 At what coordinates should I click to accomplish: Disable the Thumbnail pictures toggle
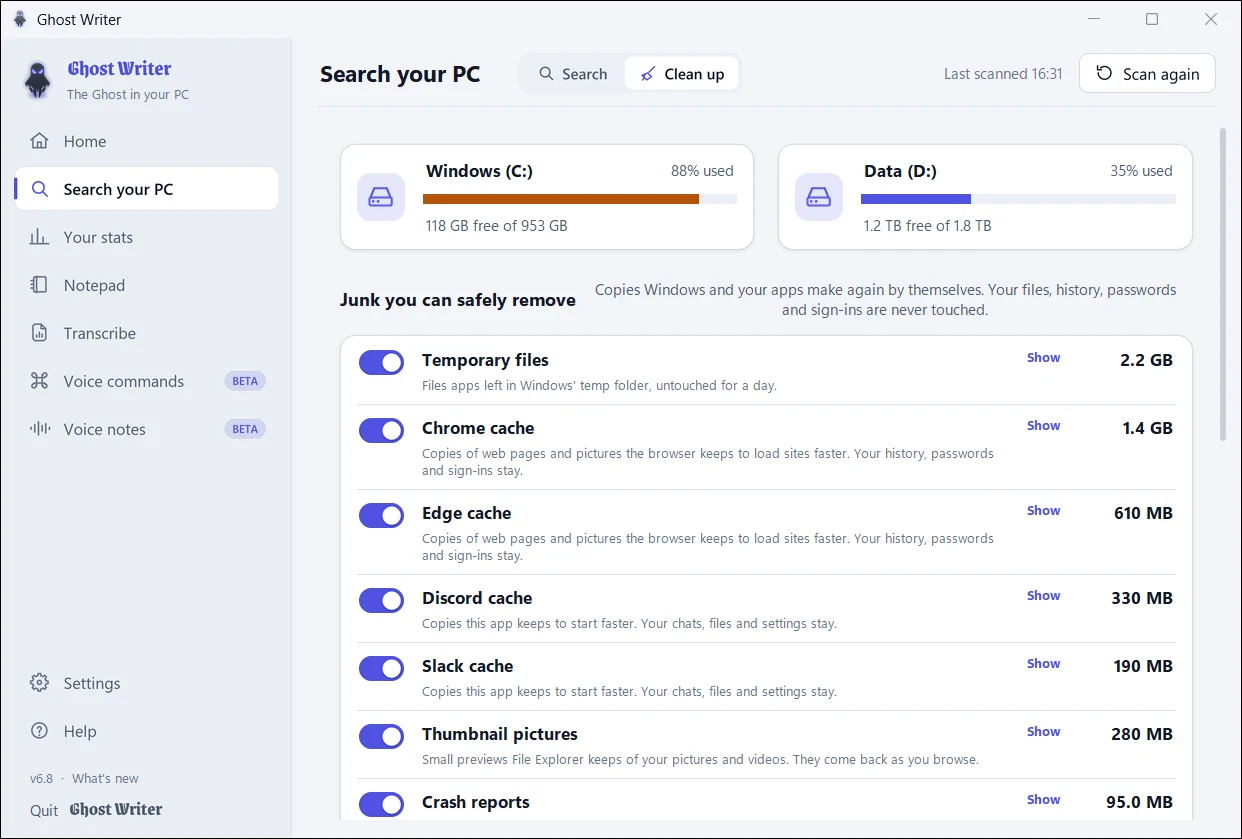381,736
